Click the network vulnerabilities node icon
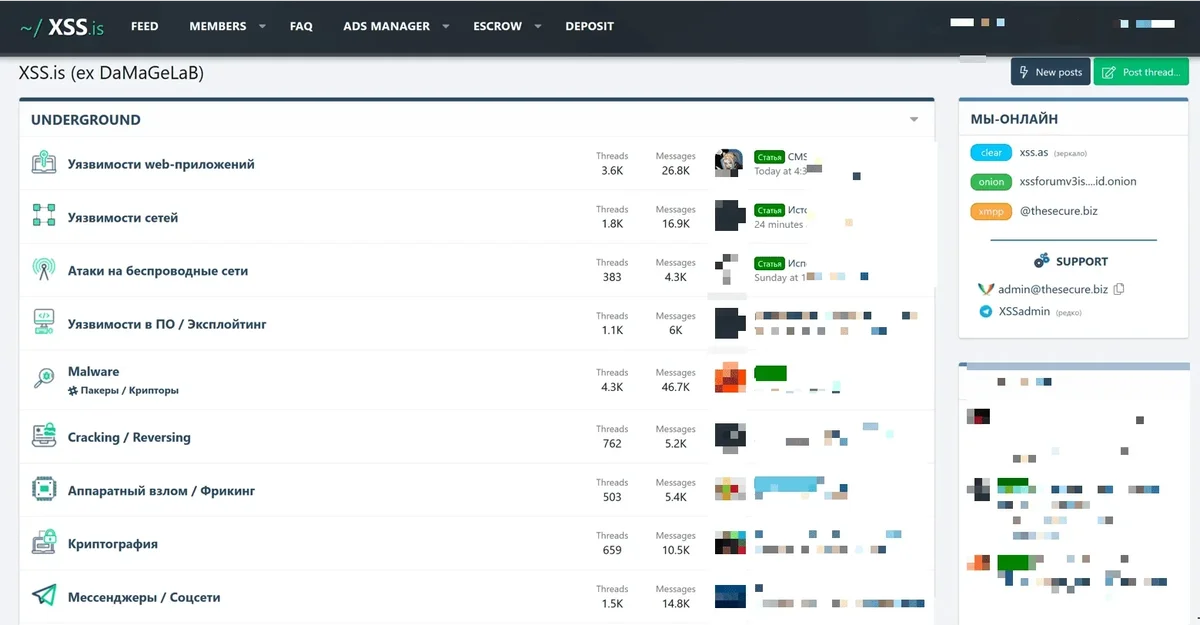The height and width of the screenshot is (625, 1200). 44,217
